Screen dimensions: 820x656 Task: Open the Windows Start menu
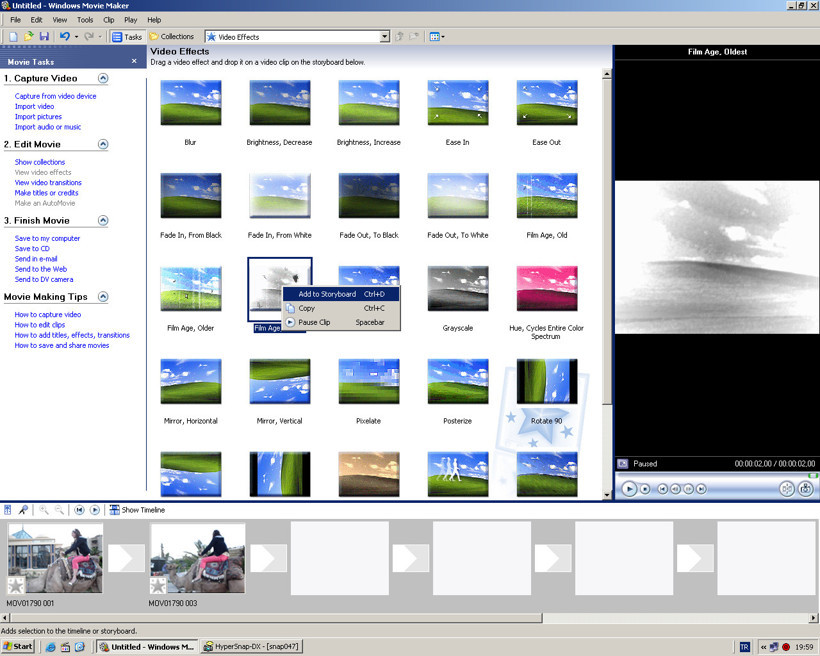click(18, 647)
